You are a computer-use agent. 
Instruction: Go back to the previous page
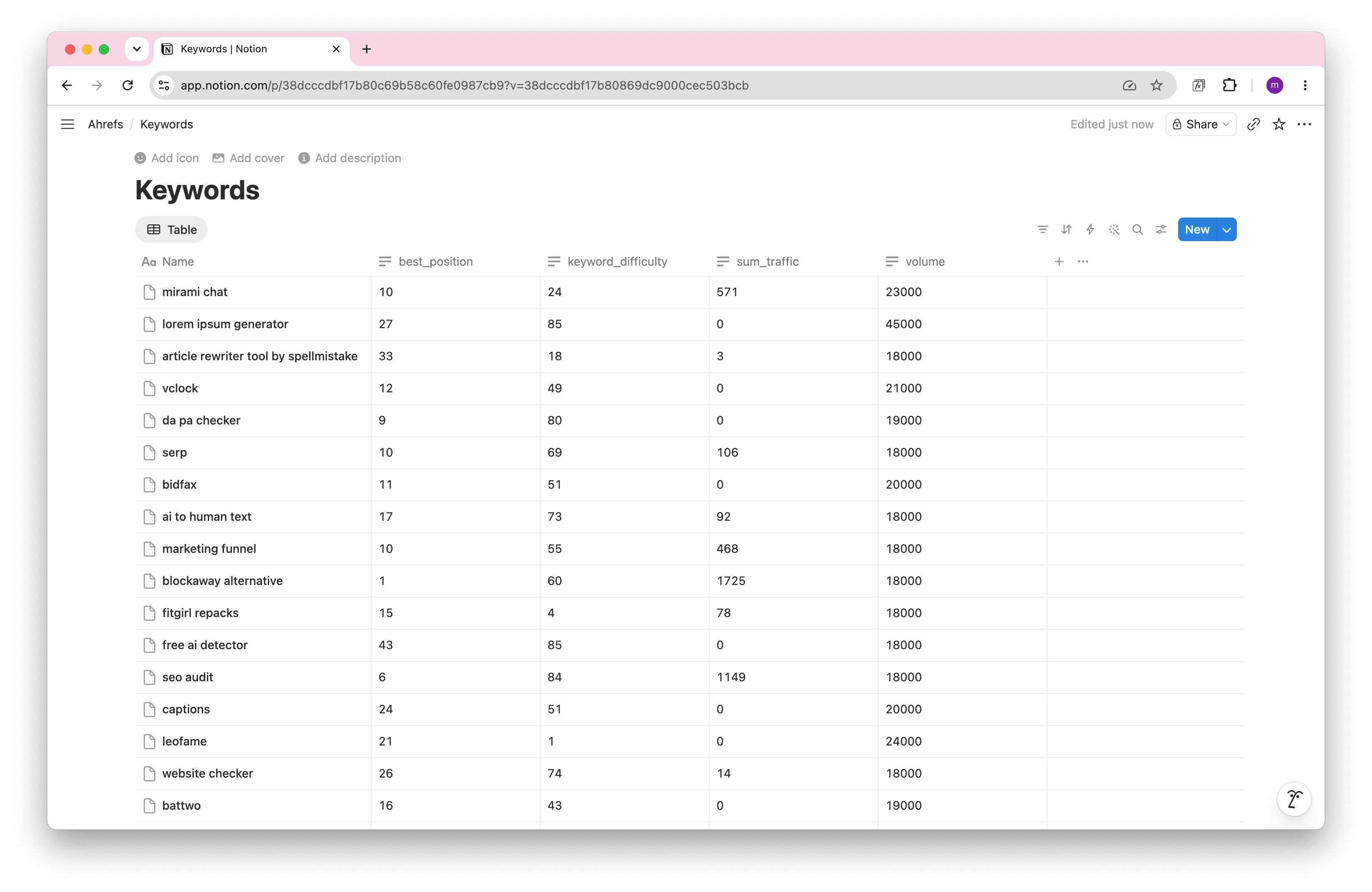point(67,85)
